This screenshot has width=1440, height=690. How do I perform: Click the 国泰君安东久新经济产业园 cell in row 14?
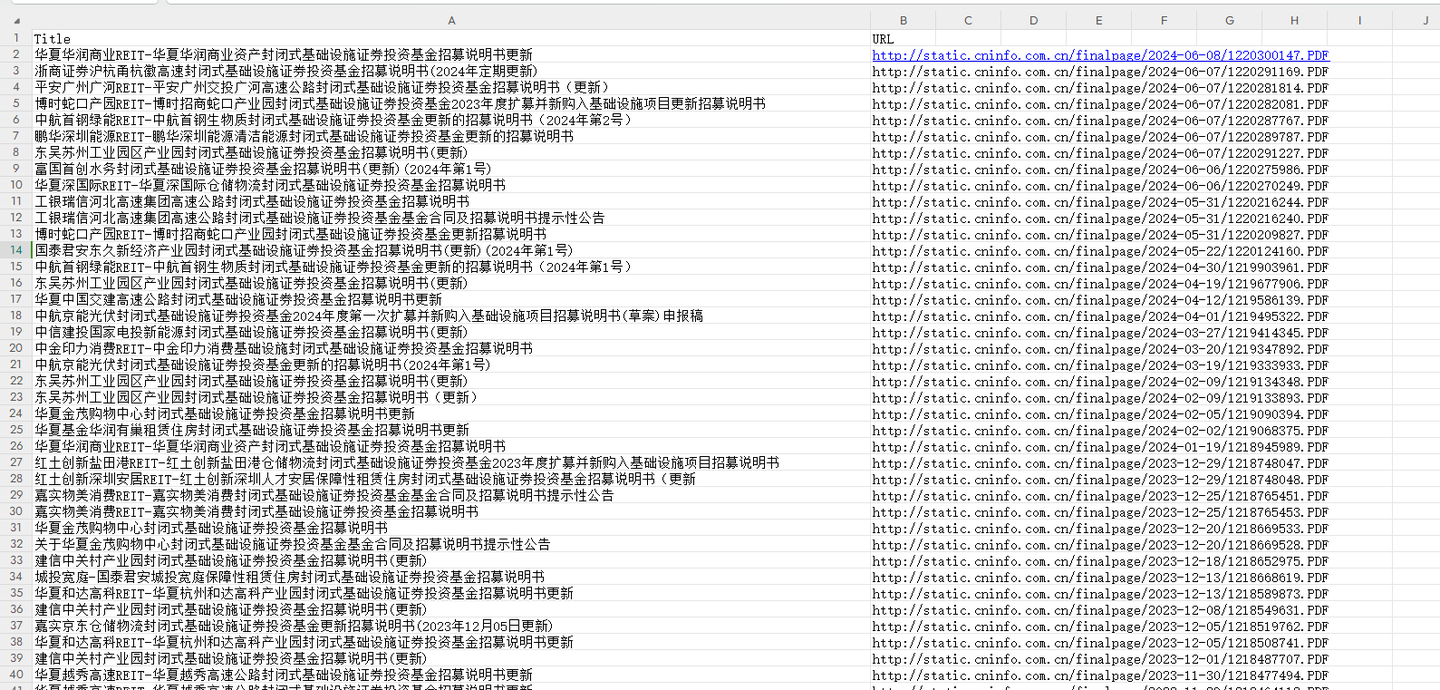click(x=300, y=250)
